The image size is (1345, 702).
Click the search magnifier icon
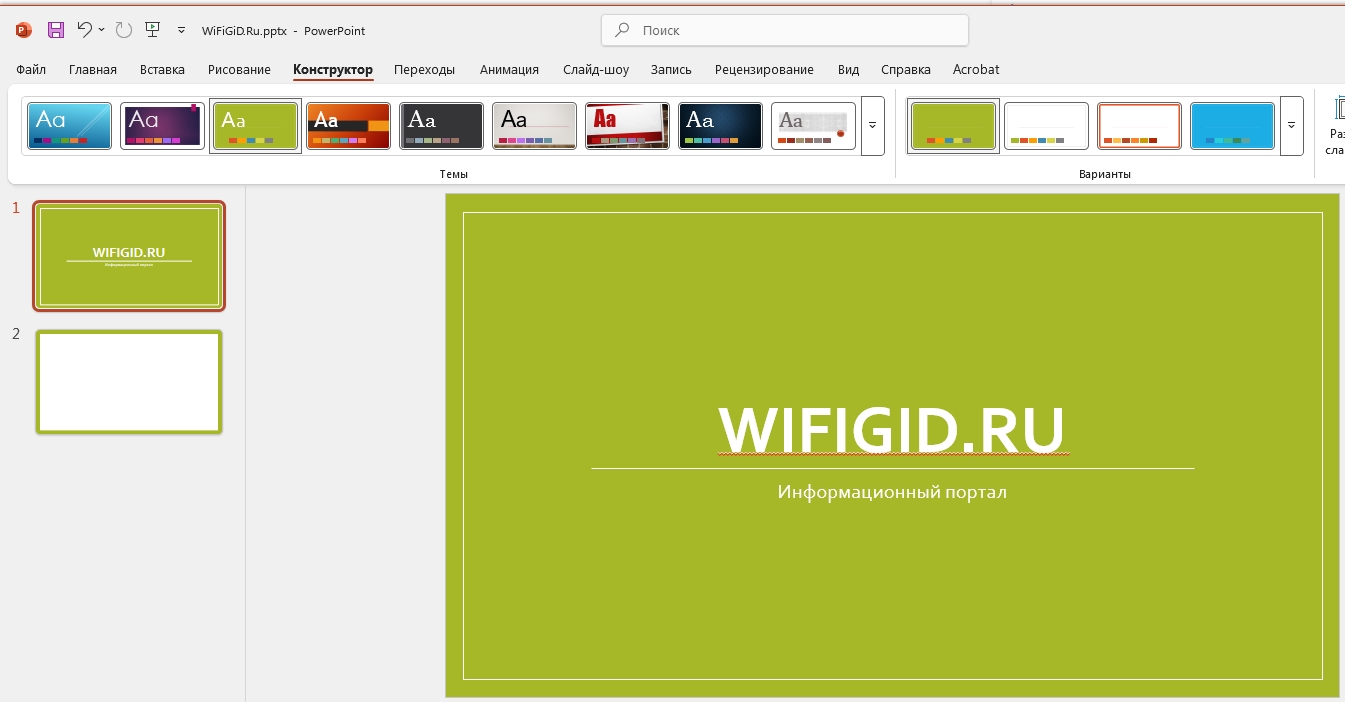(x=622, y=30)
